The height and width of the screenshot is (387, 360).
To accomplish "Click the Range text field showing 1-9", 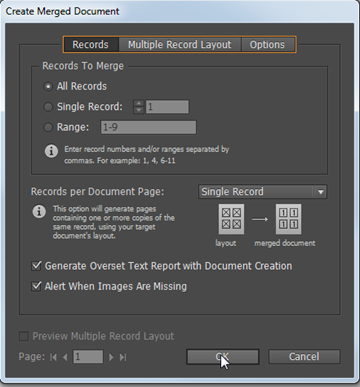I will point(148,127).
